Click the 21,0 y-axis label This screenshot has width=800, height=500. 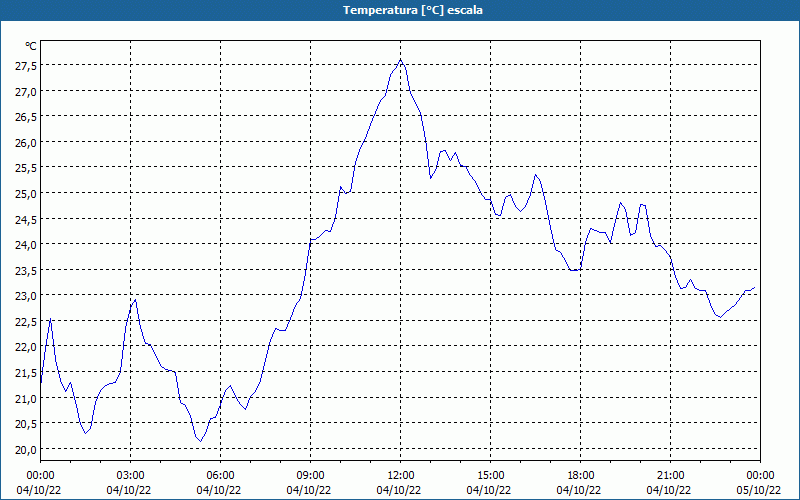(26, 398)
